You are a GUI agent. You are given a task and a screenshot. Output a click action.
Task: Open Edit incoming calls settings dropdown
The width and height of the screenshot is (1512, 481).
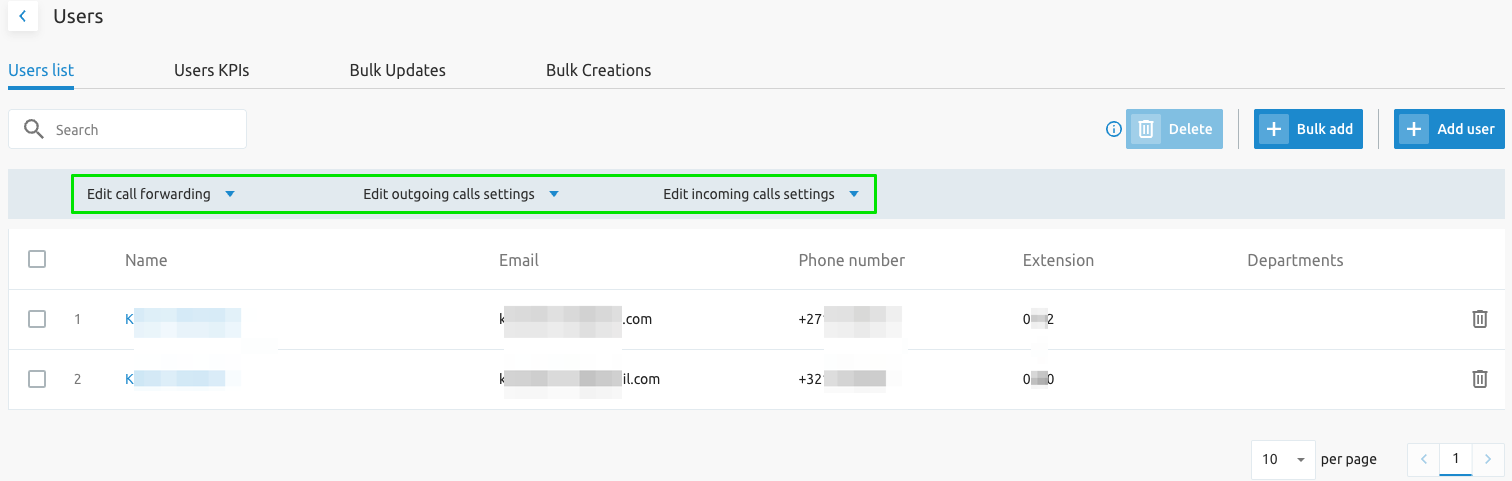tap(761, 194)
